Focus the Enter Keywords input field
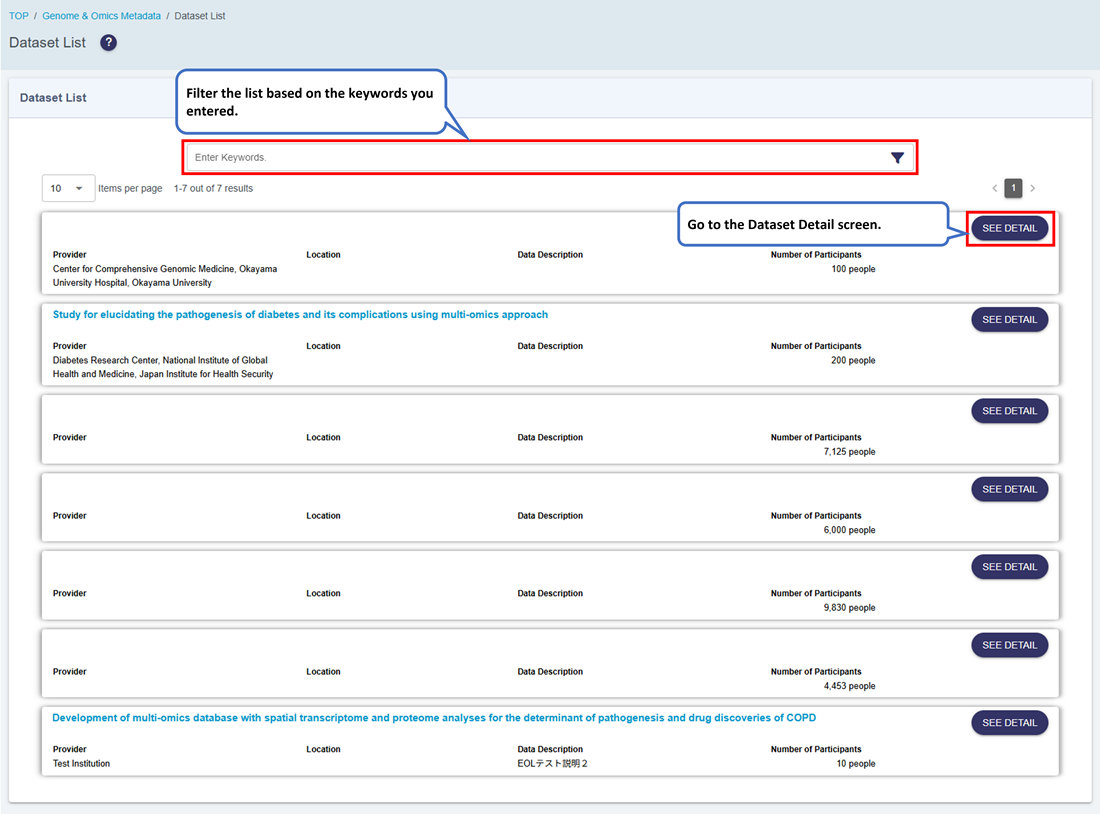This screenshot has width=1100, height=814. 537,158
